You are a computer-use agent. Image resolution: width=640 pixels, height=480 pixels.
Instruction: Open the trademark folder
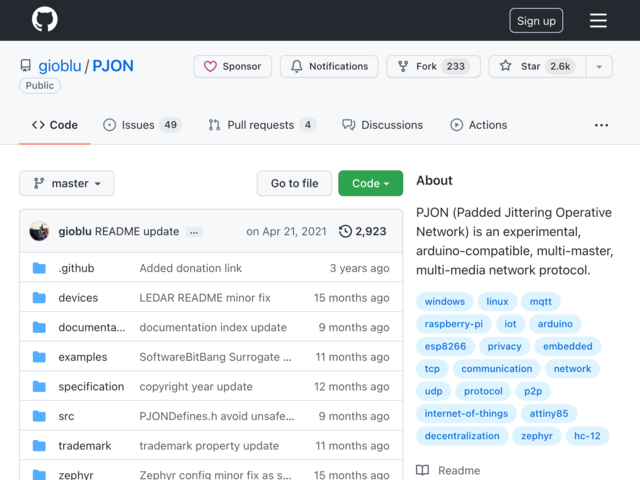pyautogui.click(x=84, y=446)
